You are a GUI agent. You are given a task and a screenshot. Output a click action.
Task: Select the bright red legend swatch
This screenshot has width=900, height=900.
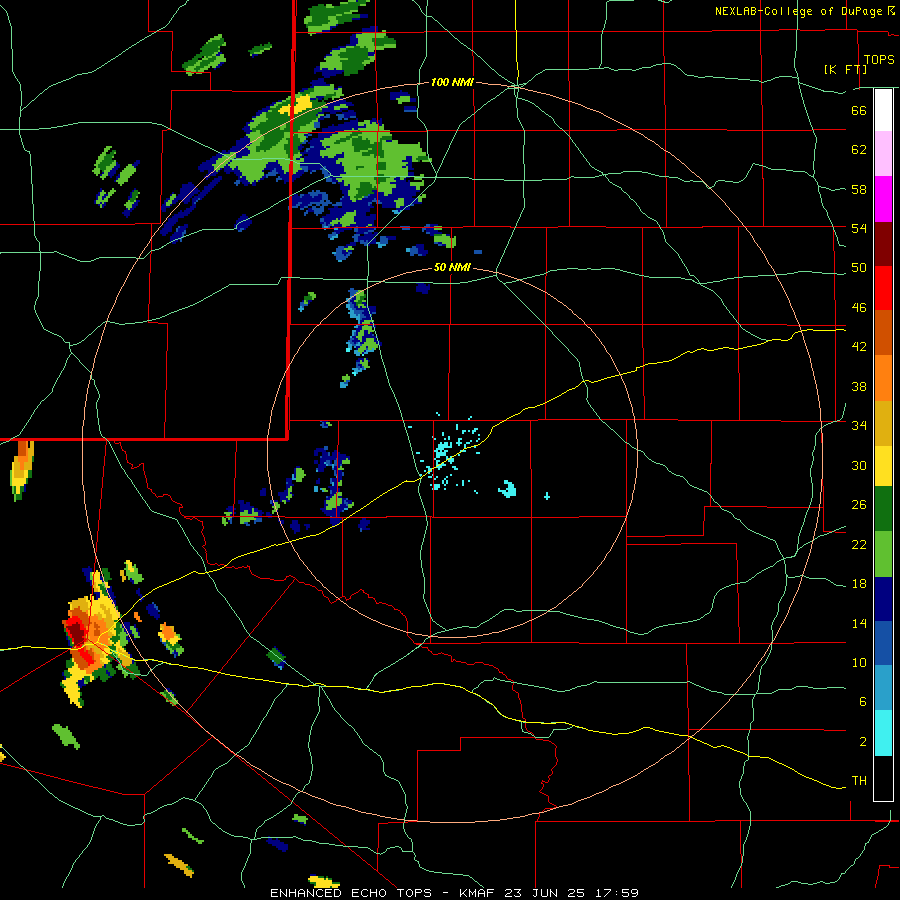point(883,288)
